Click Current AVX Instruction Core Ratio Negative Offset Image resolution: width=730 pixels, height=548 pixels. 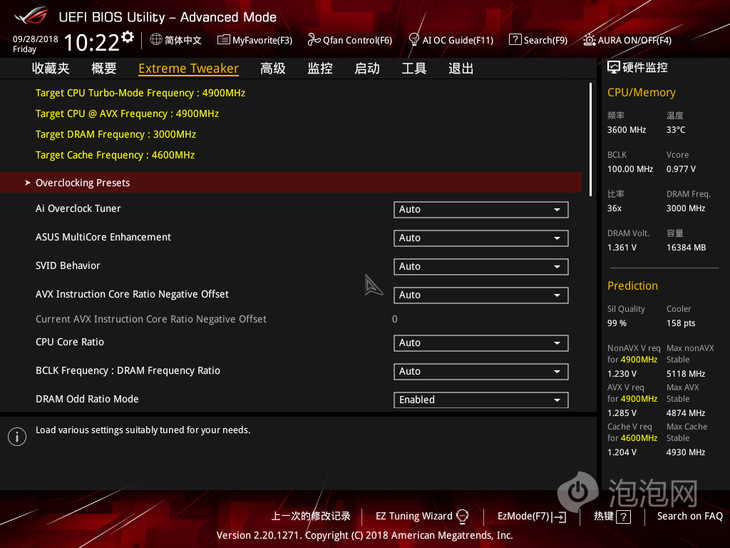[151, 319]
